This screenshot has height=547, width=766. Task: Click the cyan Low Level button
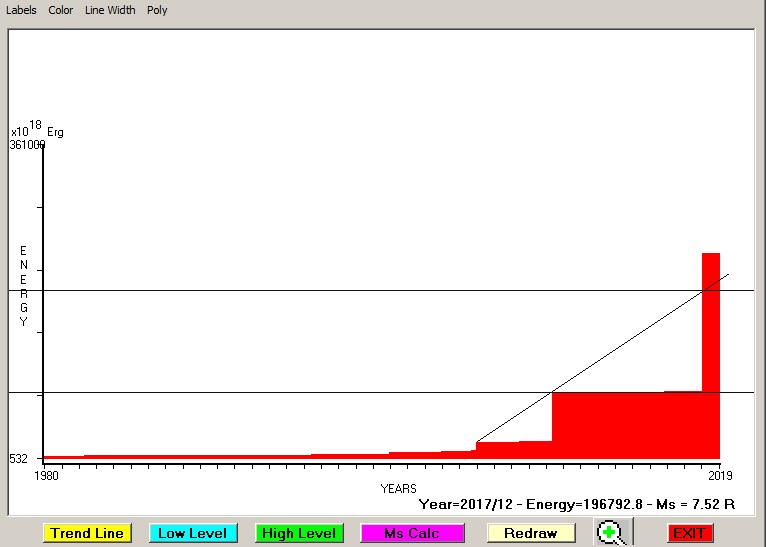(193, 533)
